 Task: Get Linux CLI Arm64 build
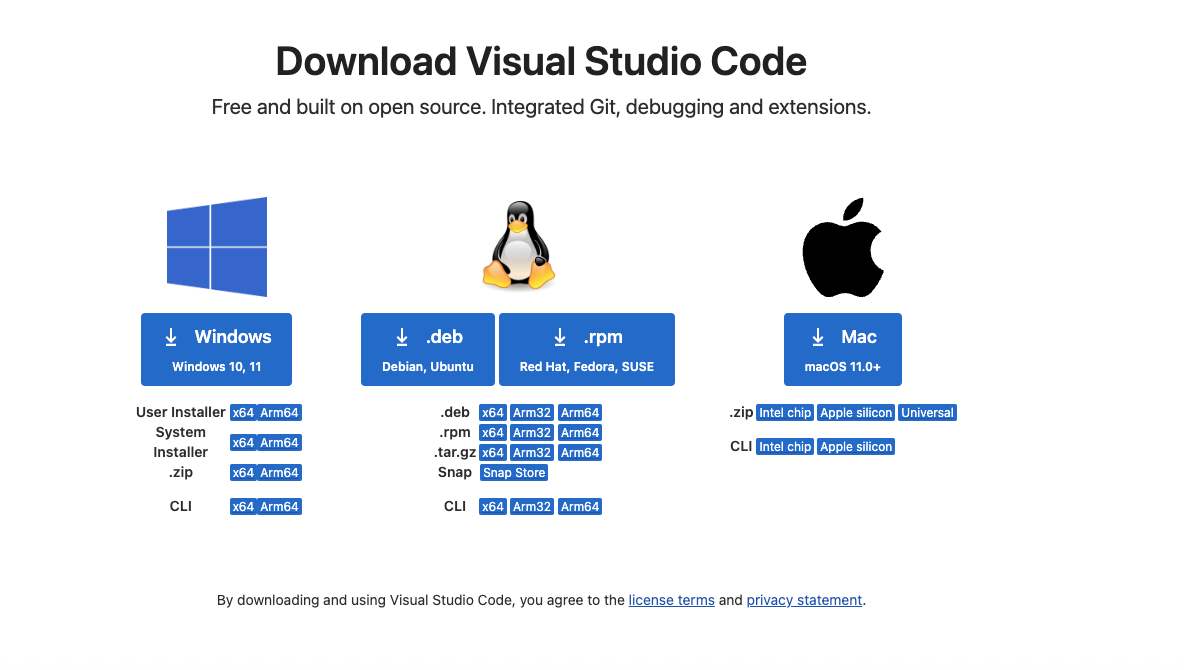[x=580, y=507]
